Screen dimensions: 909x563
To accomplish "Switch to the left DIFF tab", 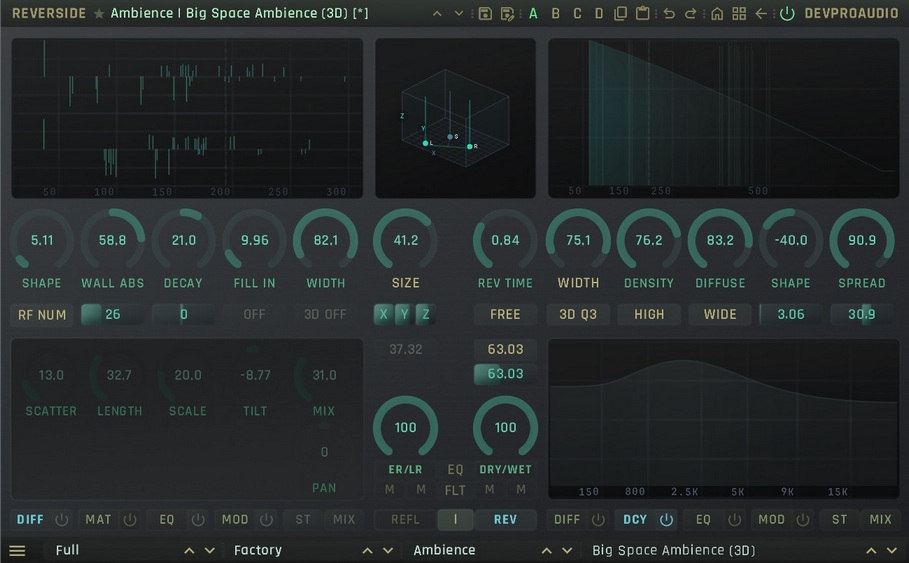I will tap(30, 520).
